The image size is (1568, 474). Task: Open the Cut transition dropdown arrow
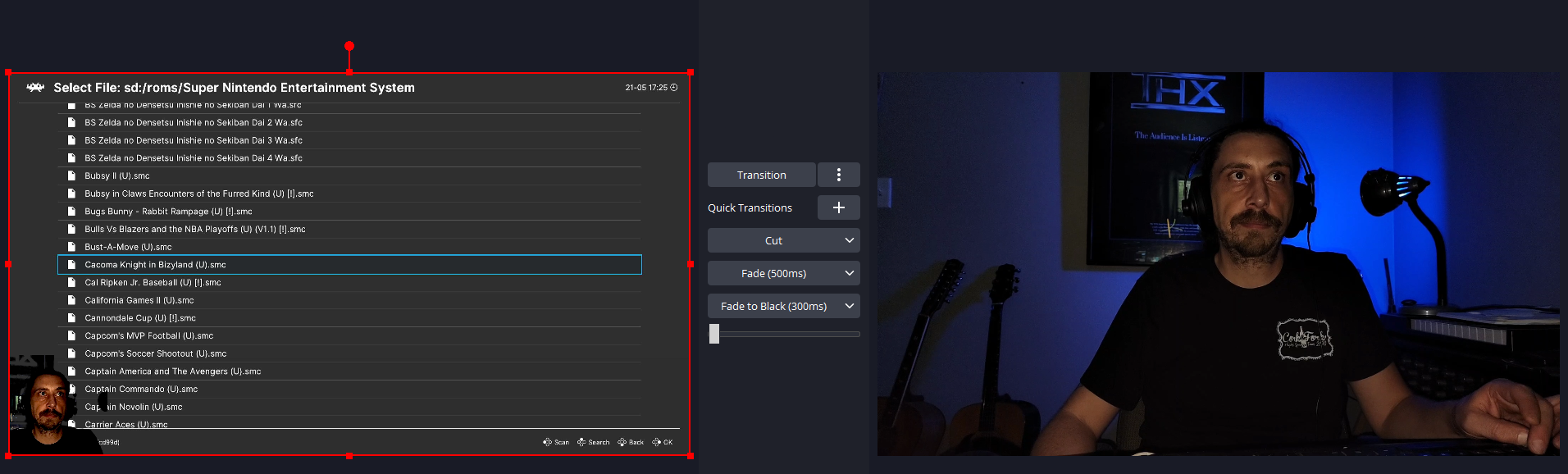(850, 240)
